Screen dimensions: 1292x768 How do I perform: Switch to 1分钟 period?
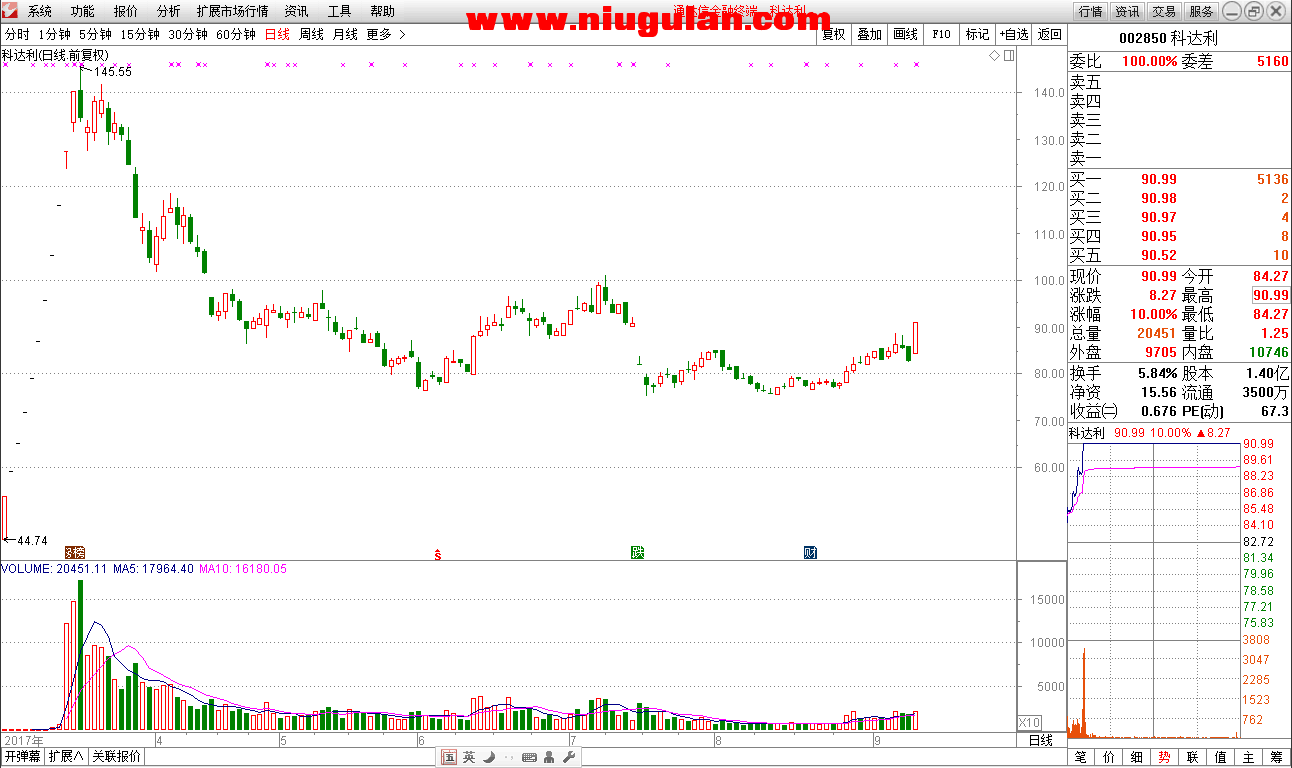coord(54,34)
